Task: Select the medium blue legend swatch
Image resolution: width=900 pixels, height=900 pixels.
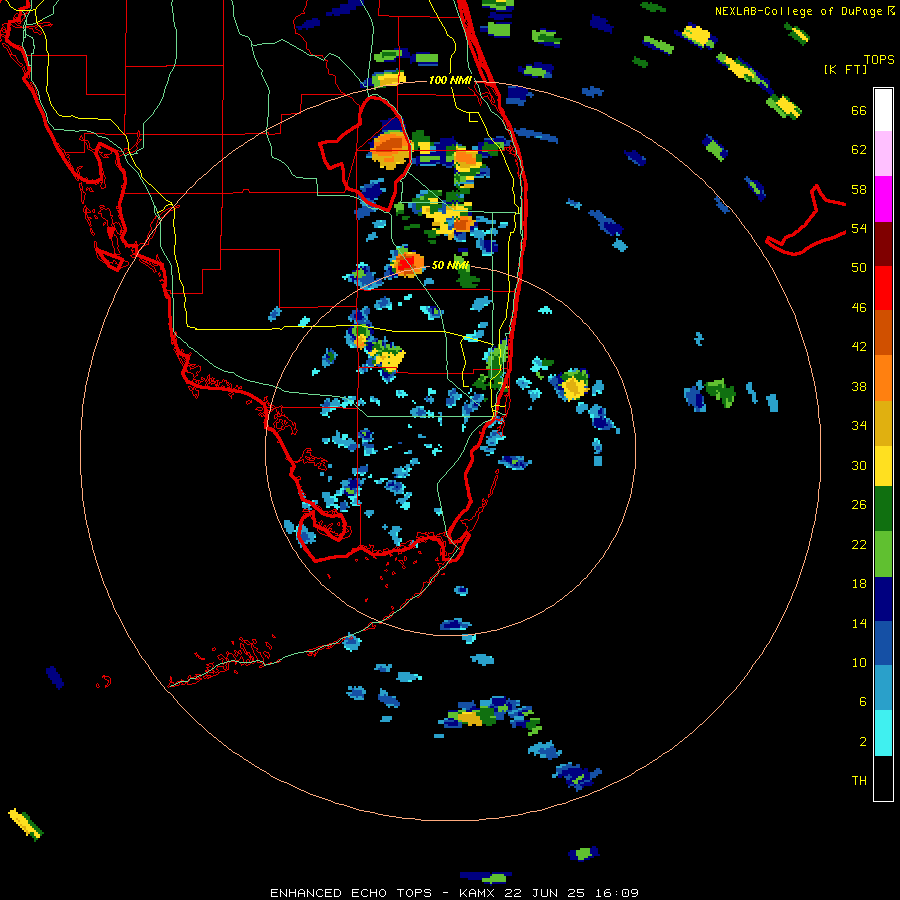Action: click(883, 643)
